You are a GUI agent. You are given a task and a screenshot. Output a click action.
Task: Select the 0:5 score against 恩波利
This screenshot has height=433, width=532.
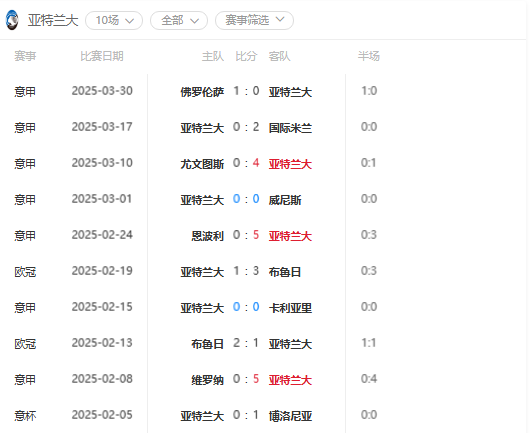tap(246, 235)
